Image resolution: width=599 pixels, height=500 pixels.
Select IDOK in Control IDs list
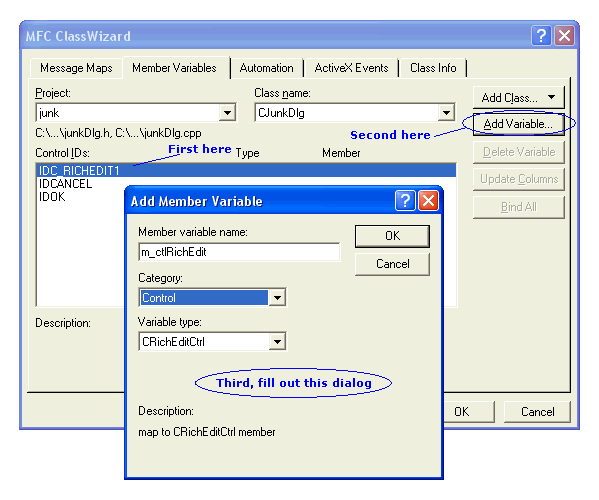52,197
